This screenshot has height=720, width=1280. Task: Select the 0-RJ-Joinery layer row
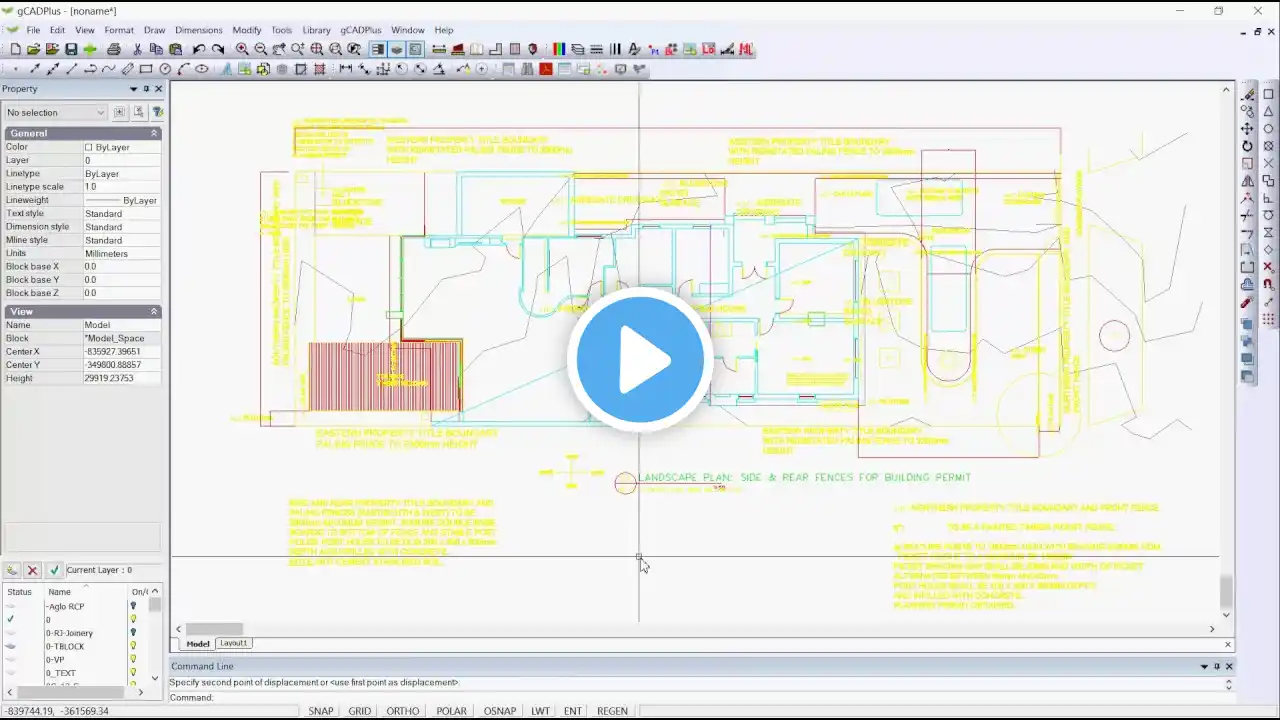(75, 633)
